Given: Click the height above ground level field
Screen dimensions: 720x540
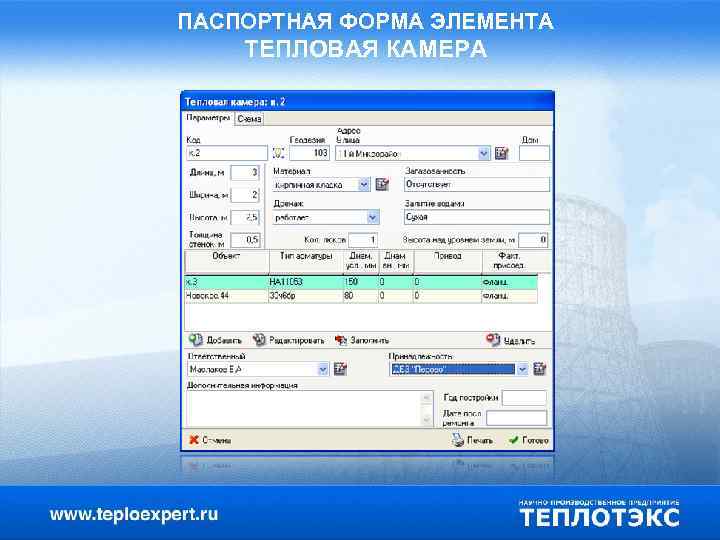Looking at the screenshot, I should point(534,240).
